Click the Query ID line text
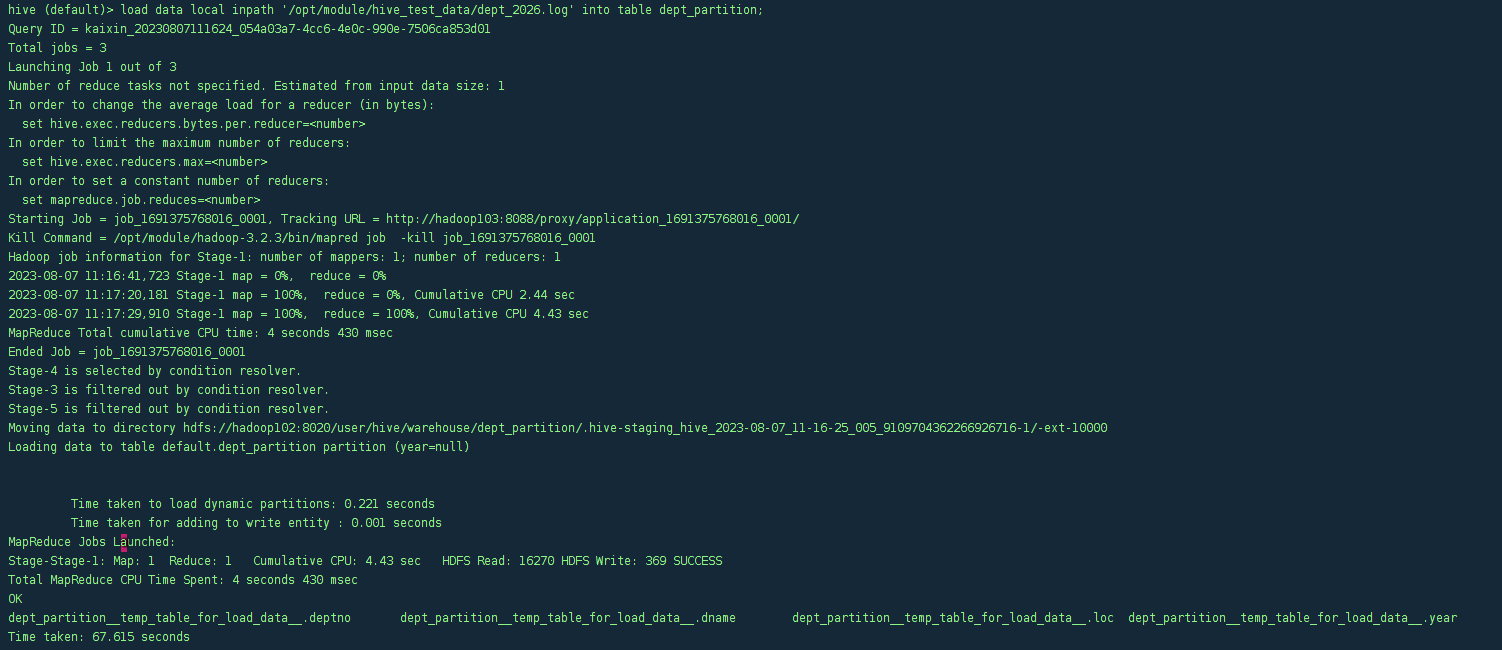The height and width of the screenshot is (650, 1502). click(249, 29)
